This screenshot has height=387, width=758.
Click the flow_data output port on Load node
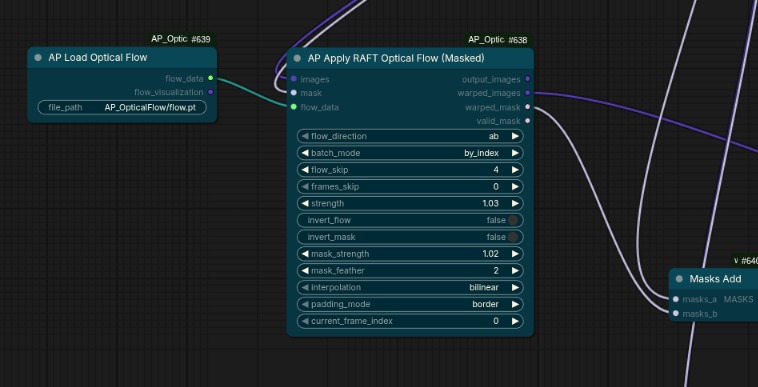click(x=210, y=78)
